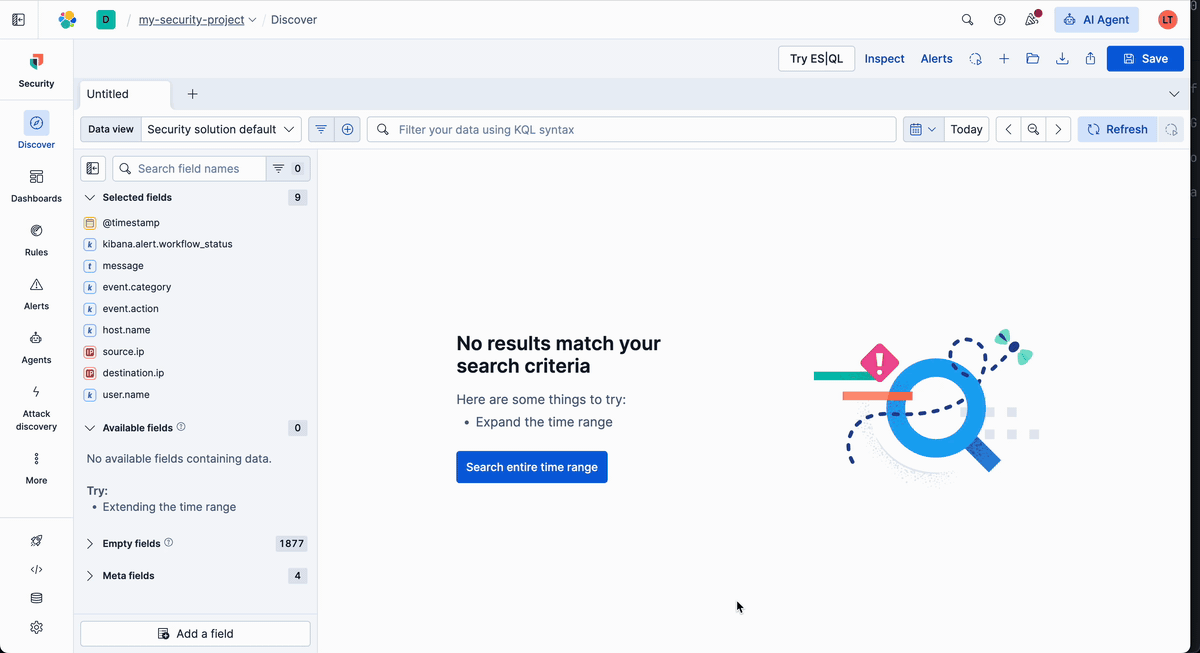The image size is (1200, 653).
Task: Toggle the main navigation collapse button
Action: pyautogui.click(x=18, y=19)
